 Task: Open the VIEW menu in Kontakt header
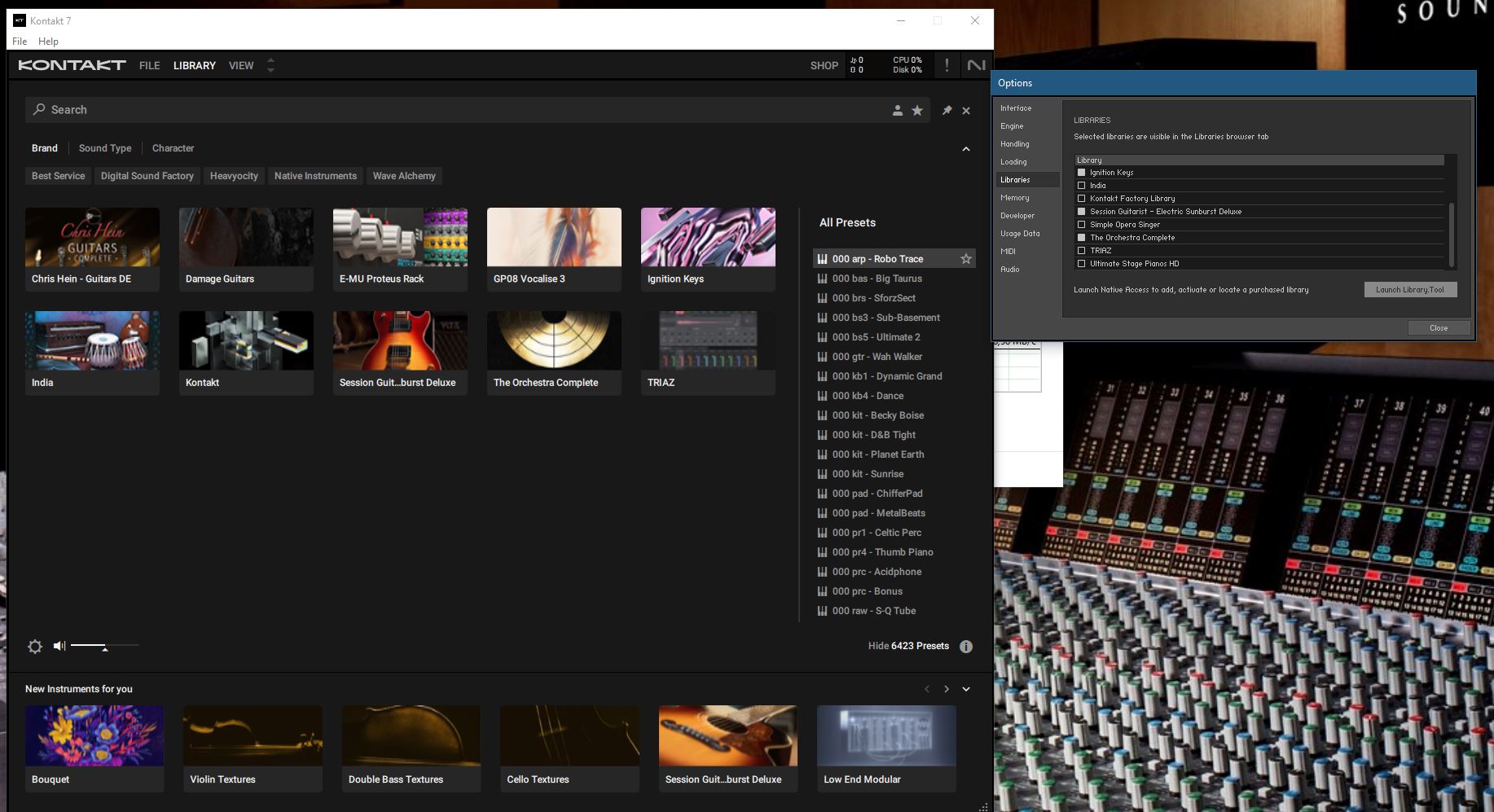241,65
